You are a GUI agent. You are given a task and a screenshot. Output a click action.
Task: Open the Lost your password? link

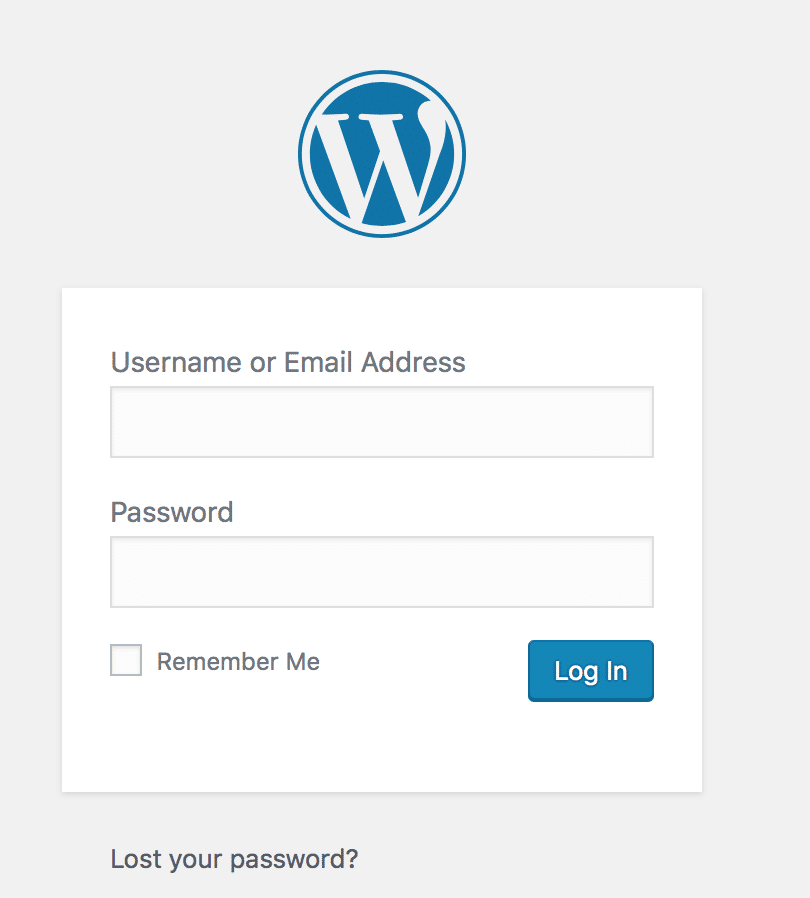point(234,859)
